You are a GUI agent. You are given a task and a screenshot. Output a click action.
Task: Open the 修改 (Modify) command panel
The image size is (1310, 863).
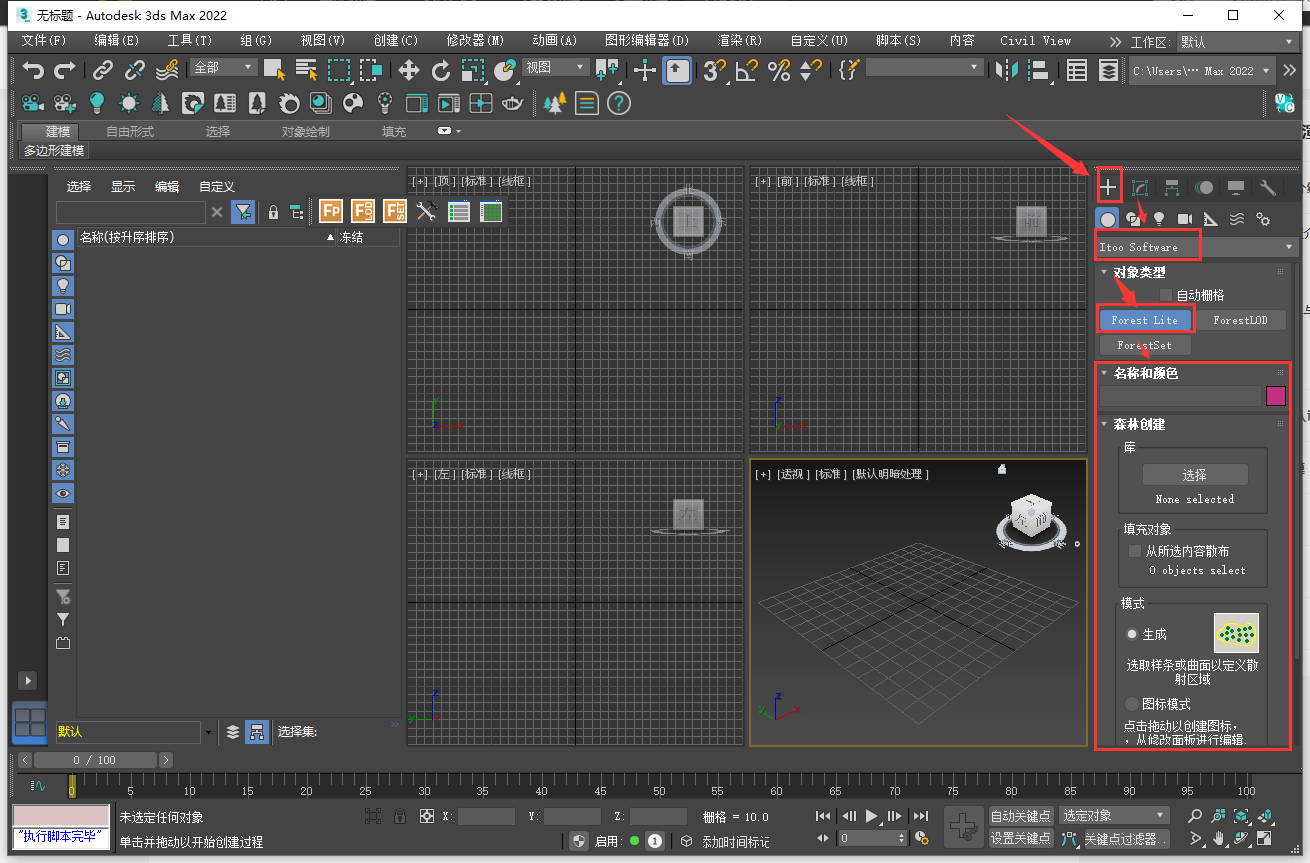[1139, 187]
